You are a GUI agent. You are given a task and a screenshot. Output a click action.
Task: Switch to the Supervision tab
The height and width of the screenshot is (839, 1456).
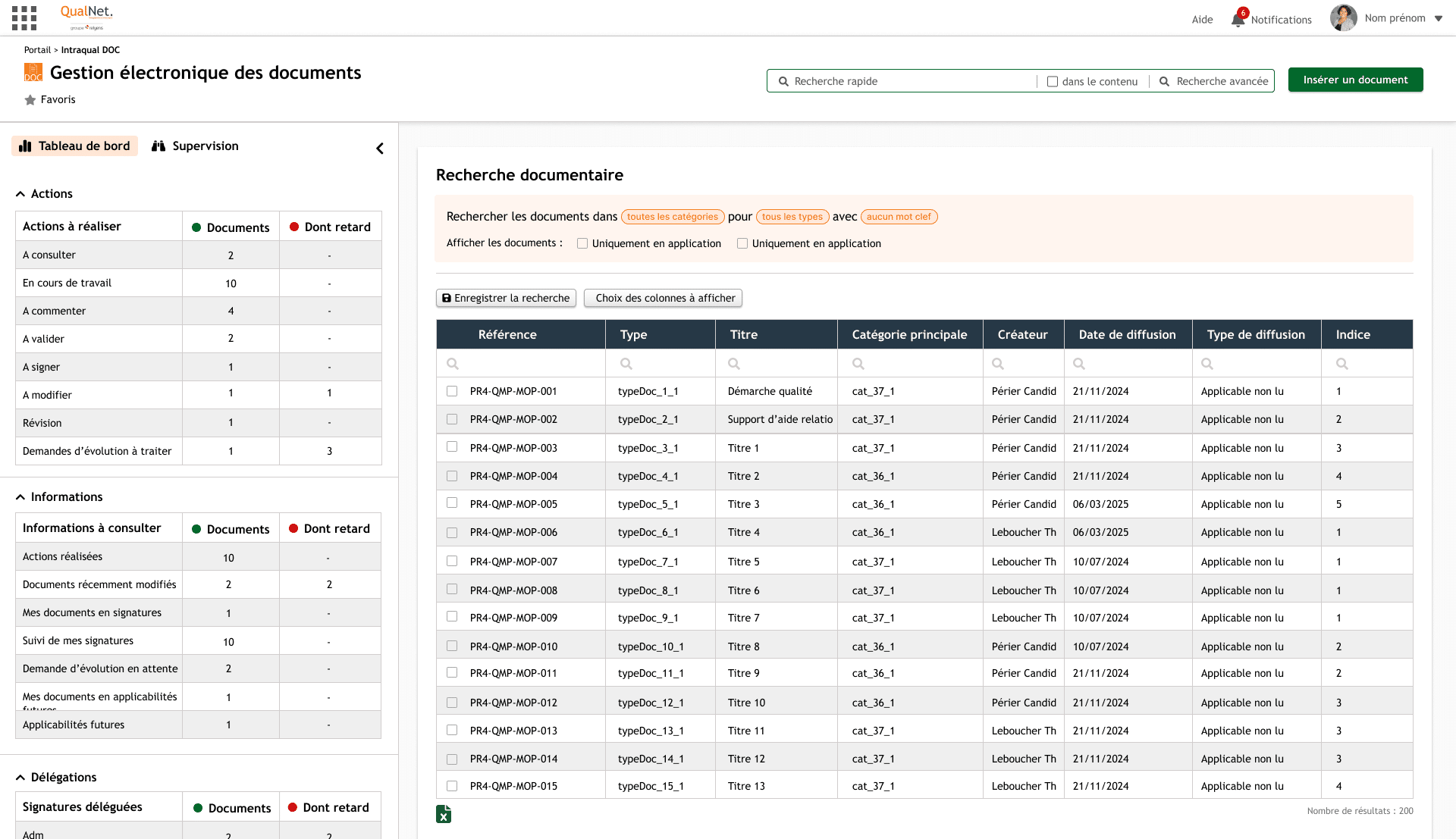(195, 146)
